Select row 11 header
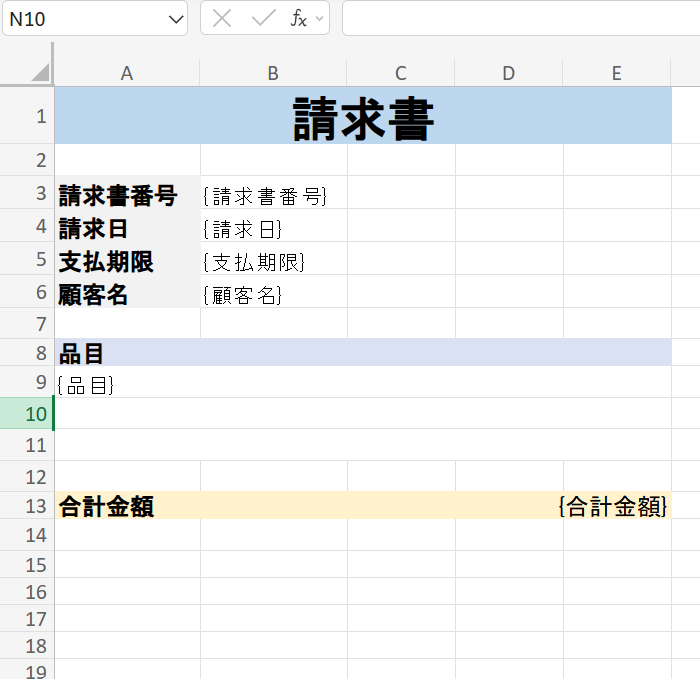 pos(27,445)
